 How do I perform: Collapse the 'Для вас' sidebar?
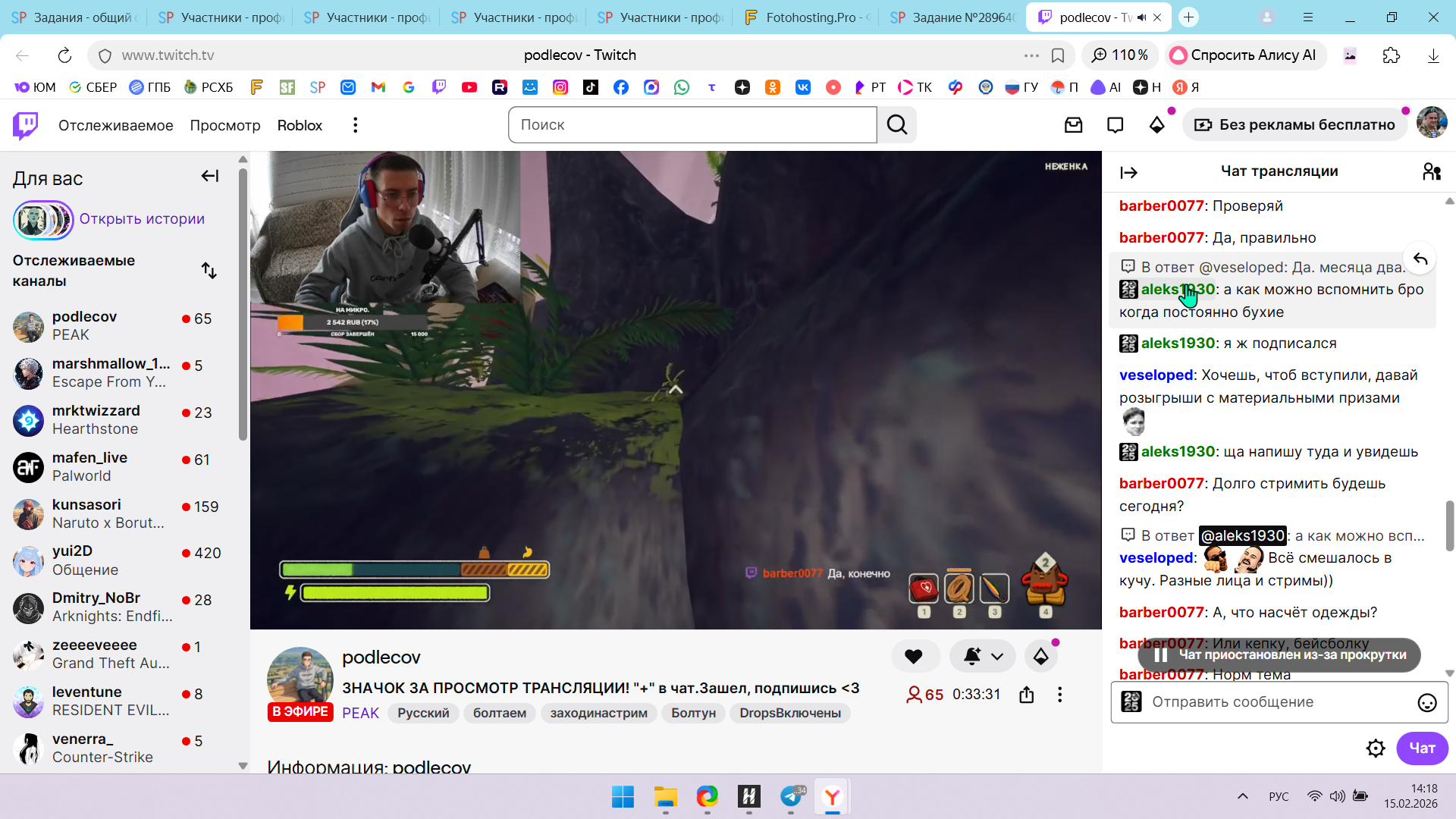pos(209,177)
